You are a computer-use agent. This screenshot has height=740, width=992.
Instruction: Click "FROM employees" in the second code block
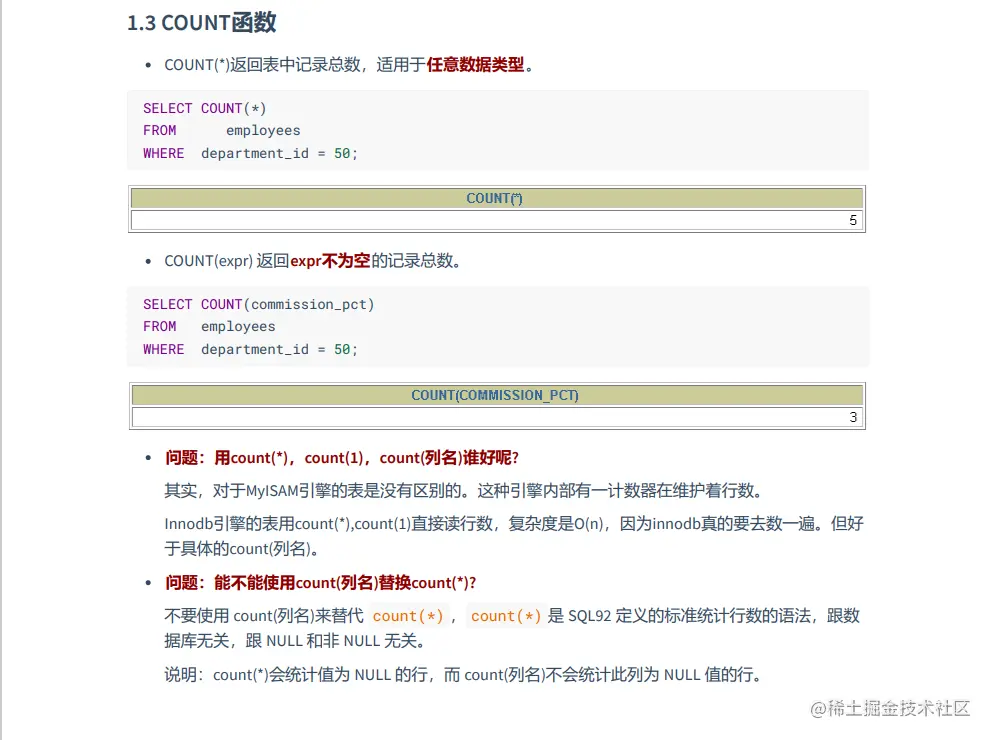pyautogui.click(x=209, y=326)
